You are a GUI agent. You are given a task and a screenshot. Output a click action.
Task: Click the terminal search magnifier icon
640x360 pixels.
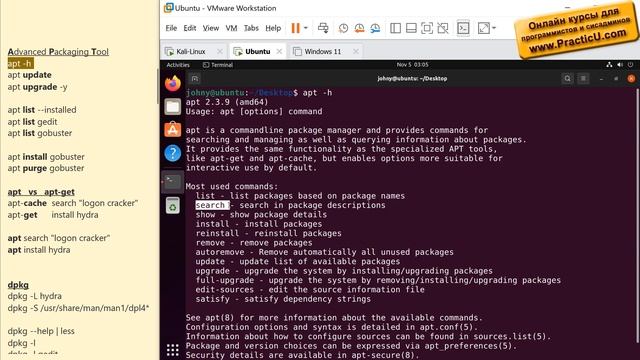point(567,78)
